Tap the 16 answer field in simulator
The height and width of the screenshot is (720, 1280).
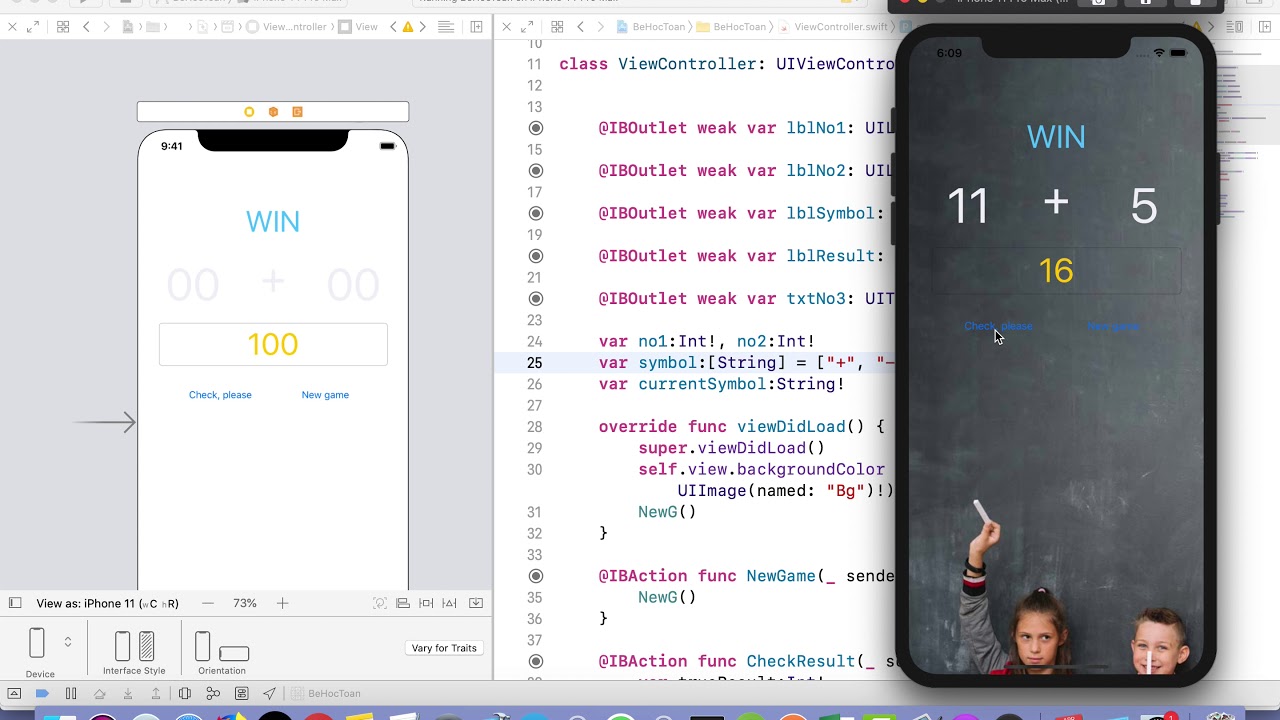click(x=1056, y=271)
